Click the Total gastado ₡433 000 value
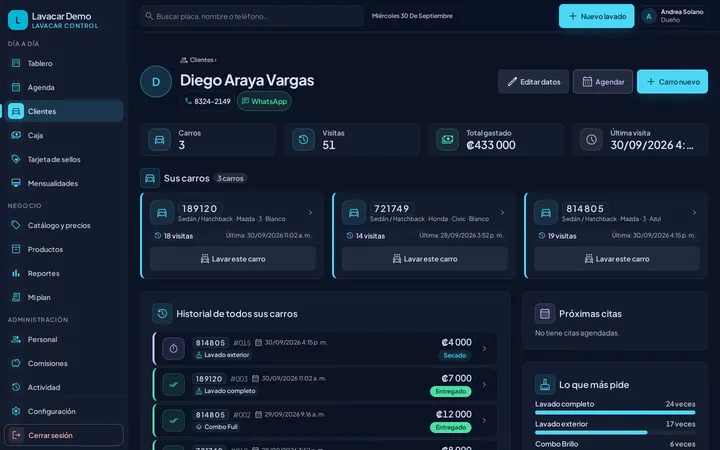This screenshot has height=450, width=720. pos(491,145)
